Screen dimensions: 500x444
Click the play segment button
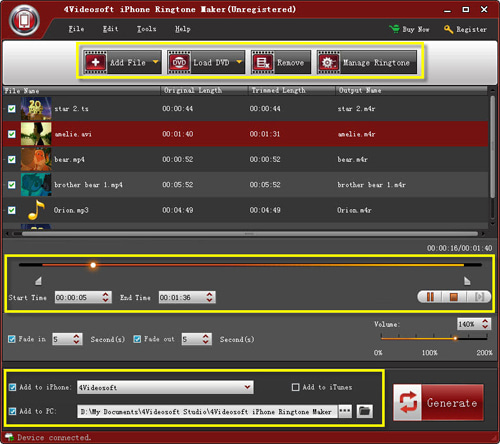pos(479,297)
